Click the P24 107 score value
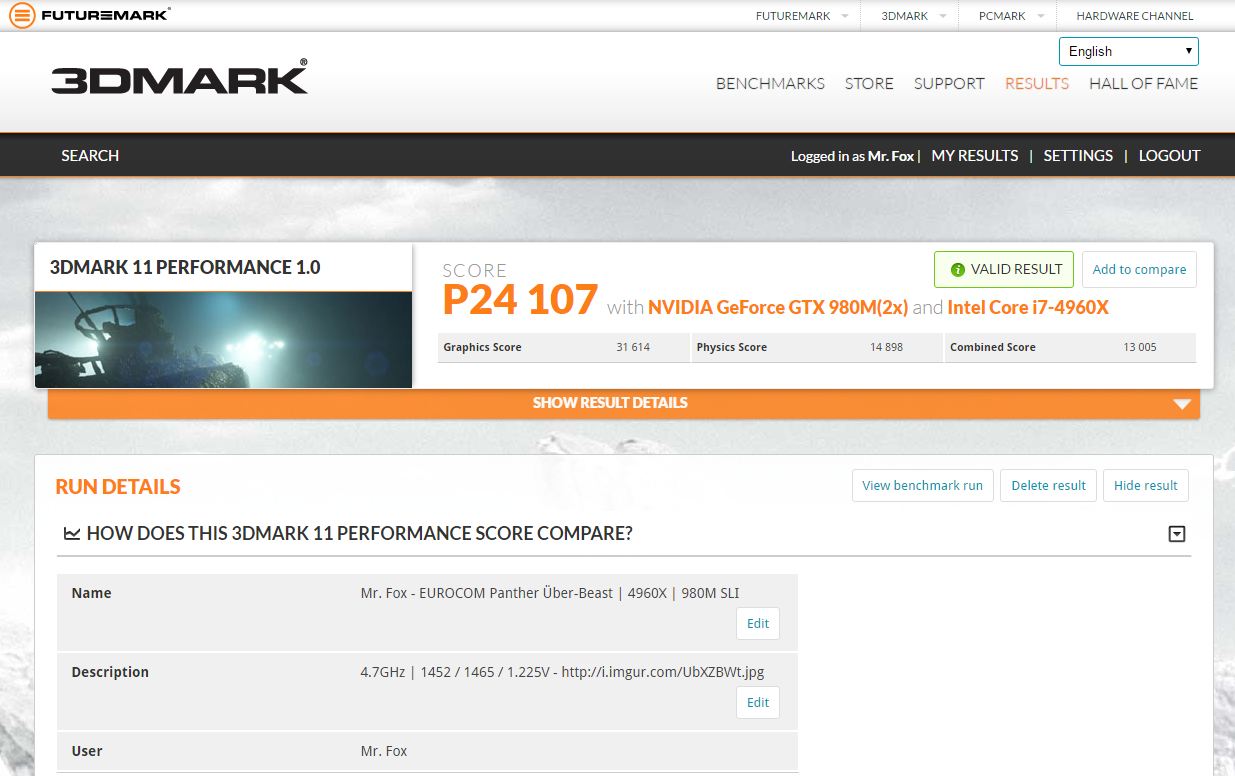The image size is (1235, 776). click(520, 300)
